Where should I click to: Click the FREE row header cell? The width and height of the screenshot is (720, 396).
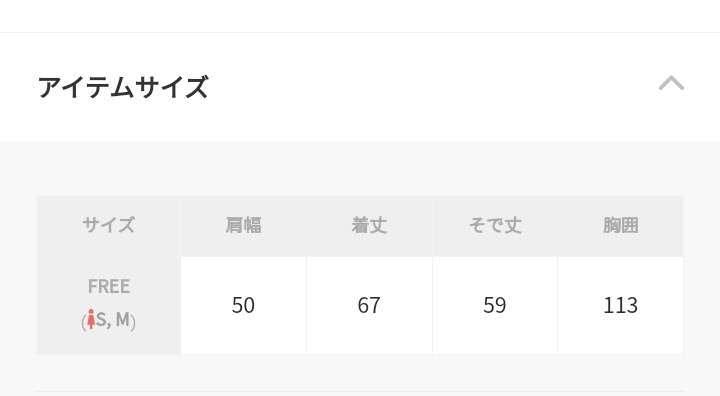pos(109,305)
